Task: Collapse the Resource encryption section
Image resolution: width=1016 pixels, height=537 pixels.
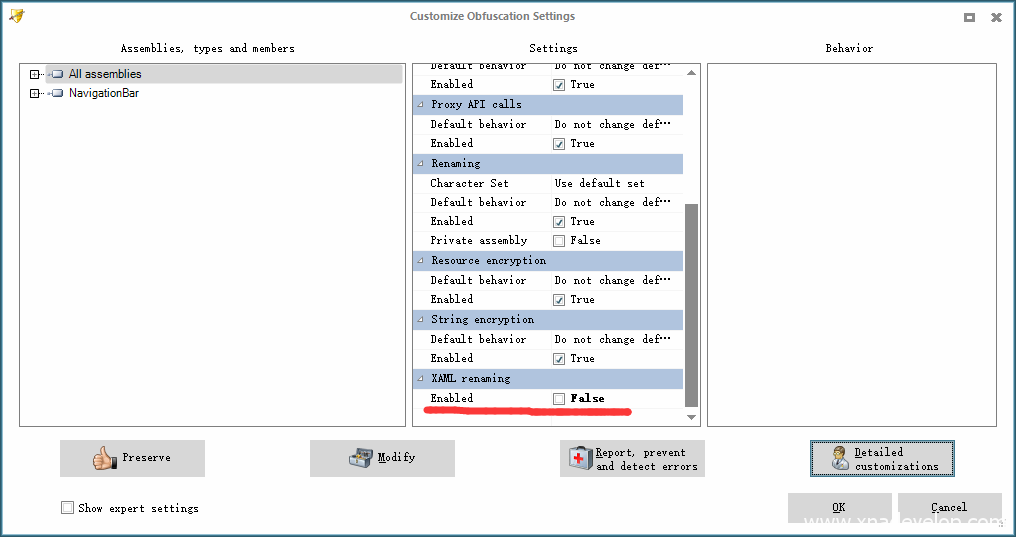Action: pos(421,261)
